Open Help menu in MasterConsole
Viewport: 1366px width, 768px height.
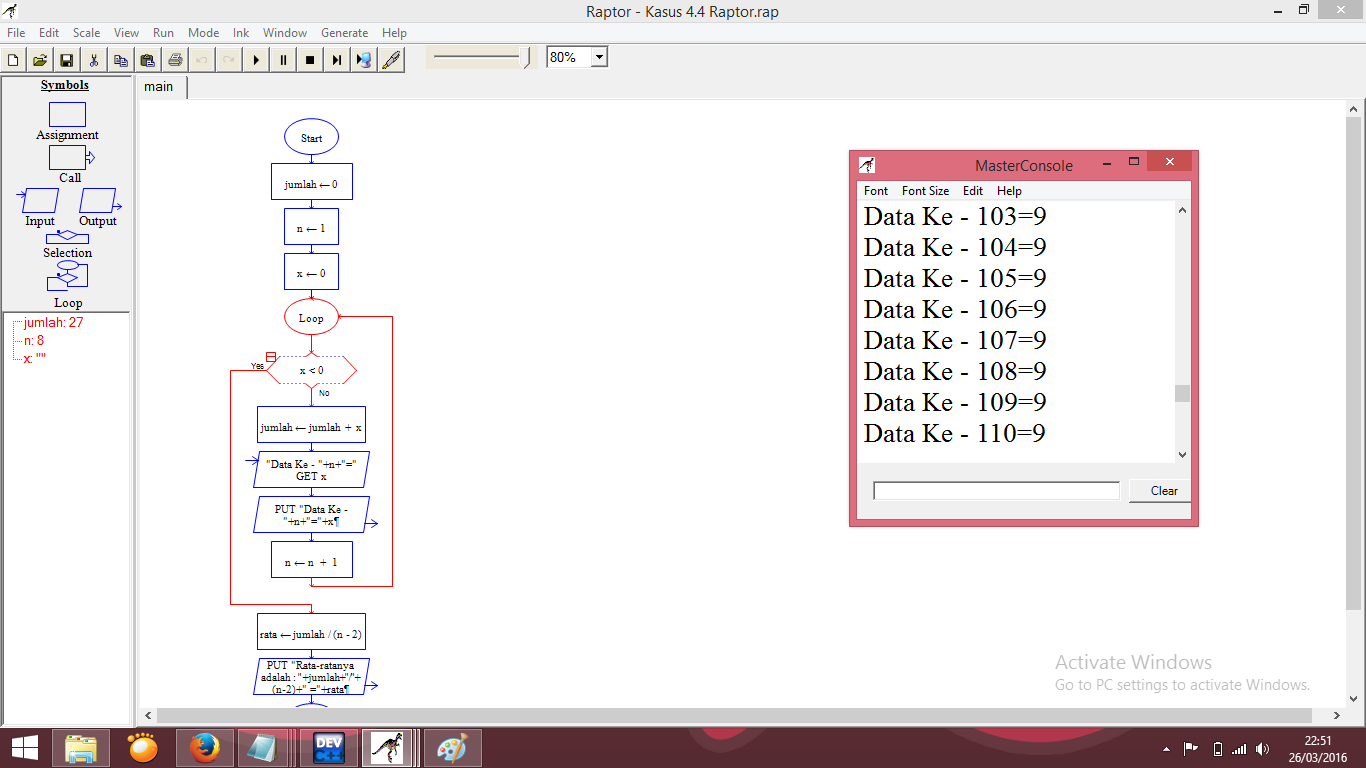pyautogui.click(x=1009, y=190)
